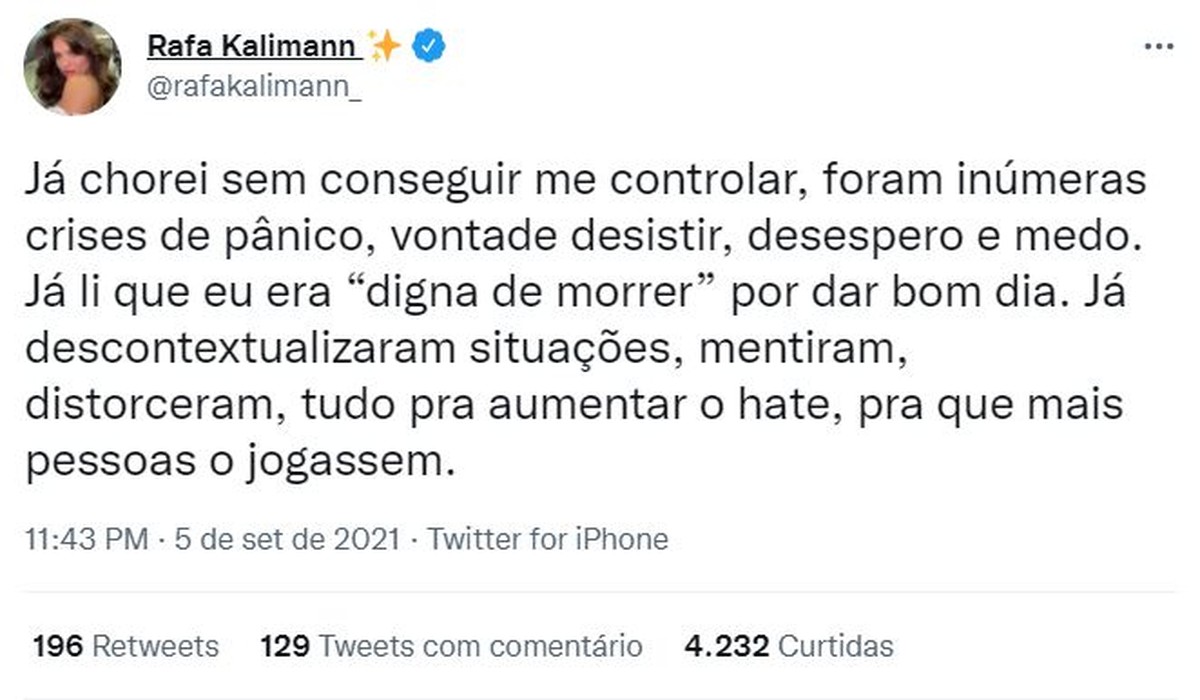Select the Twitter for iPhone source label
This screenshot has height=700, width=1200.
548,538
